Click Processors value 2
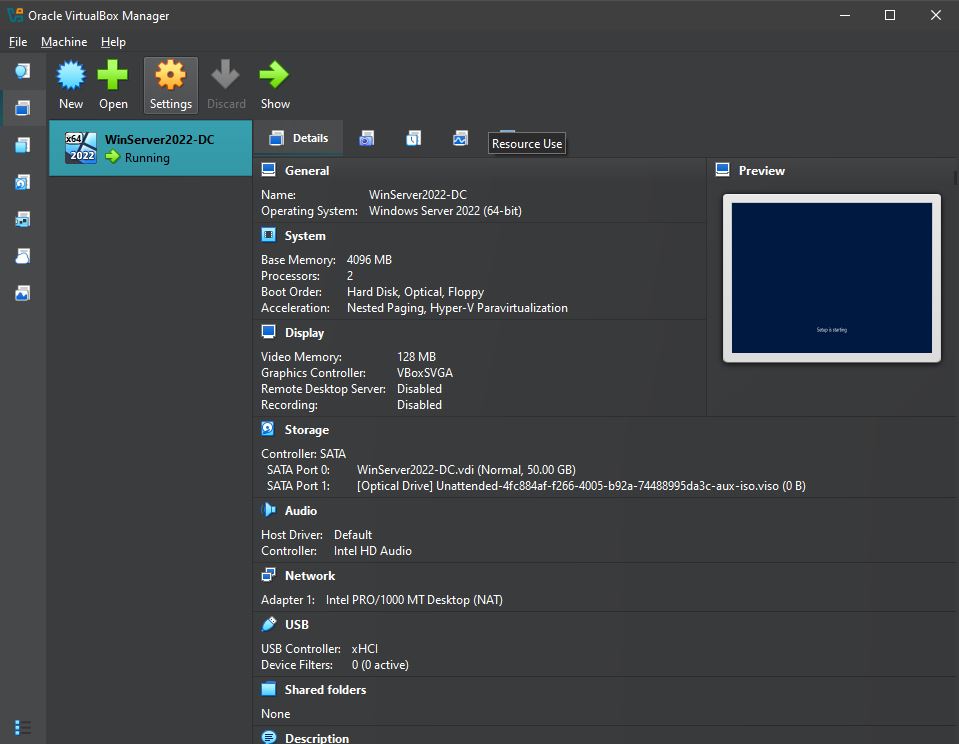 [x=350, y=276]
